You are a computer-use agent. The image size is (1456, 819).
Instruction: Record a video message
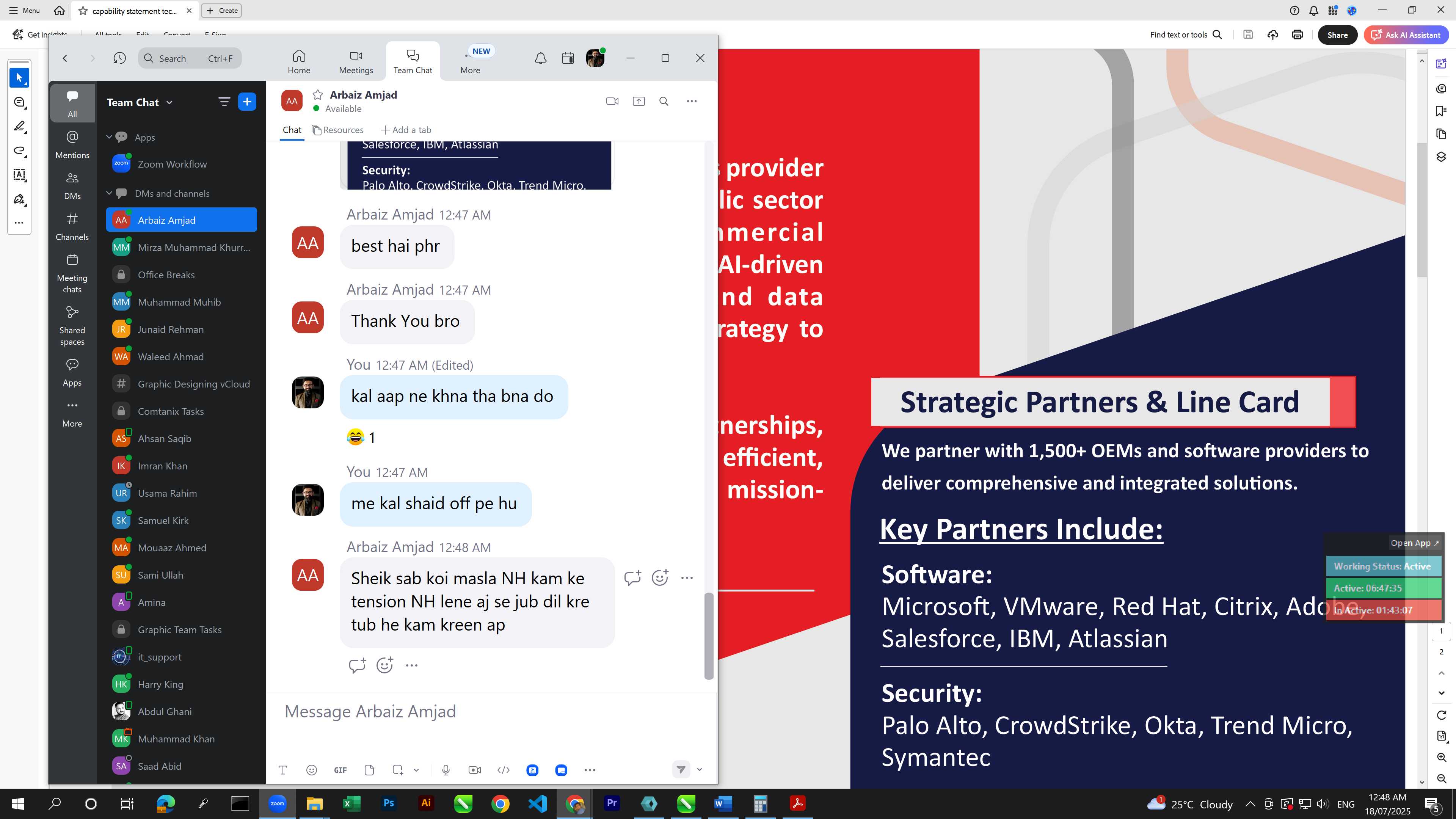(x=475, y=770)
